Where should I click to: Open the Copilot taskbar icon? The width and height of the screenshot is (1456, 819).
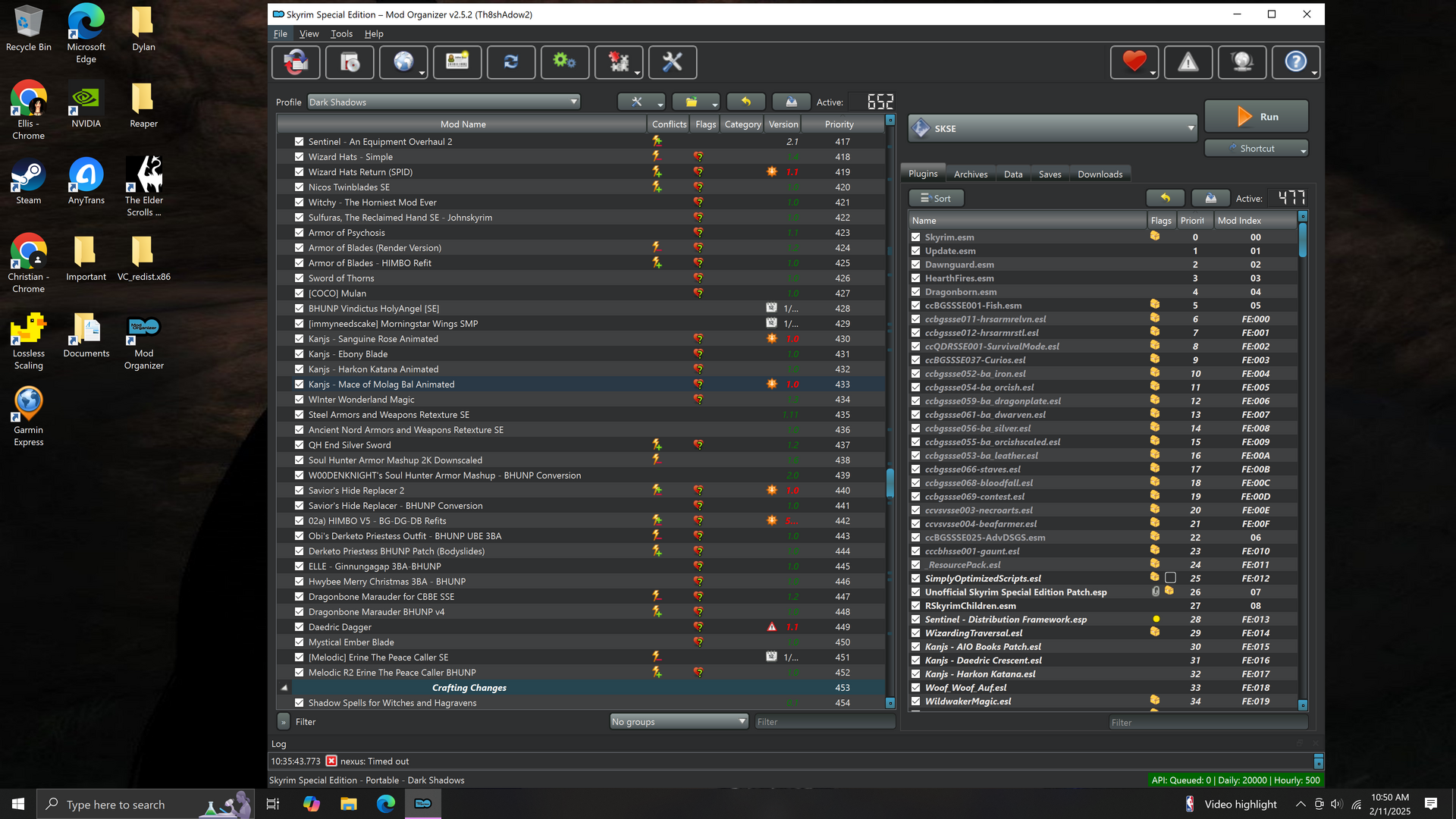312,804
